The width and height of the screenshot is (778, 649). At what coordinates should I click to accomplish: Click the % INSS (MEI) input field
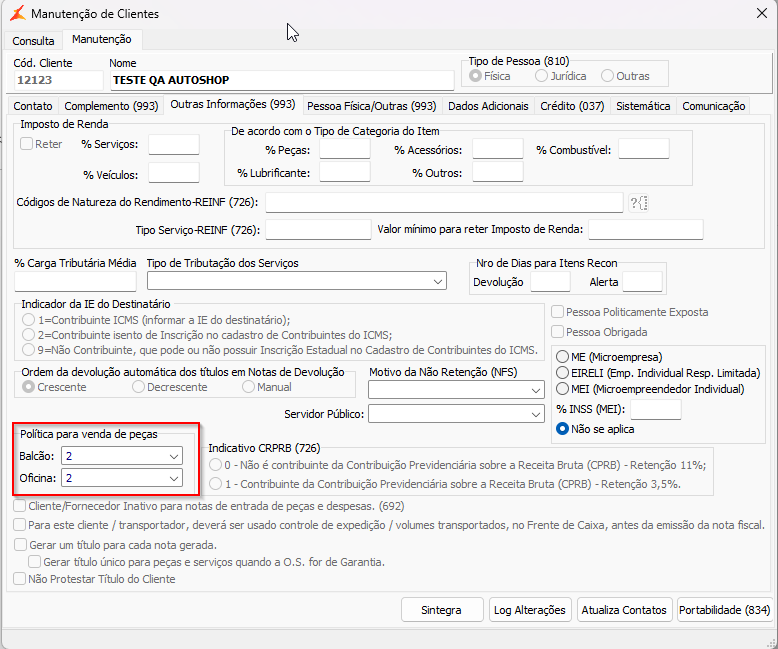pyautogui.click(x=655, y=409)
